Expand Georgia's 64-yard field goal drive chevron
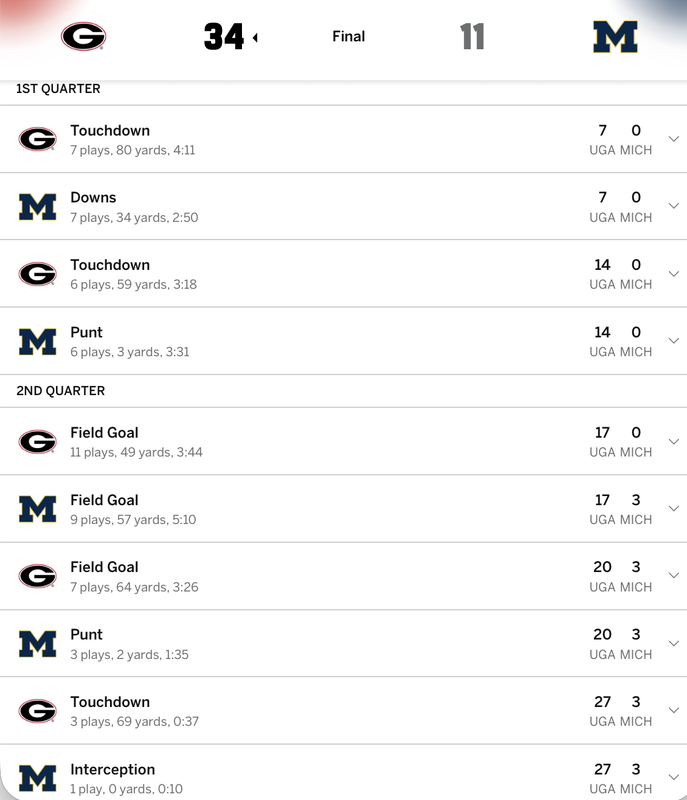This screenshot has height=800, width=687. click(x=673, y=576)
